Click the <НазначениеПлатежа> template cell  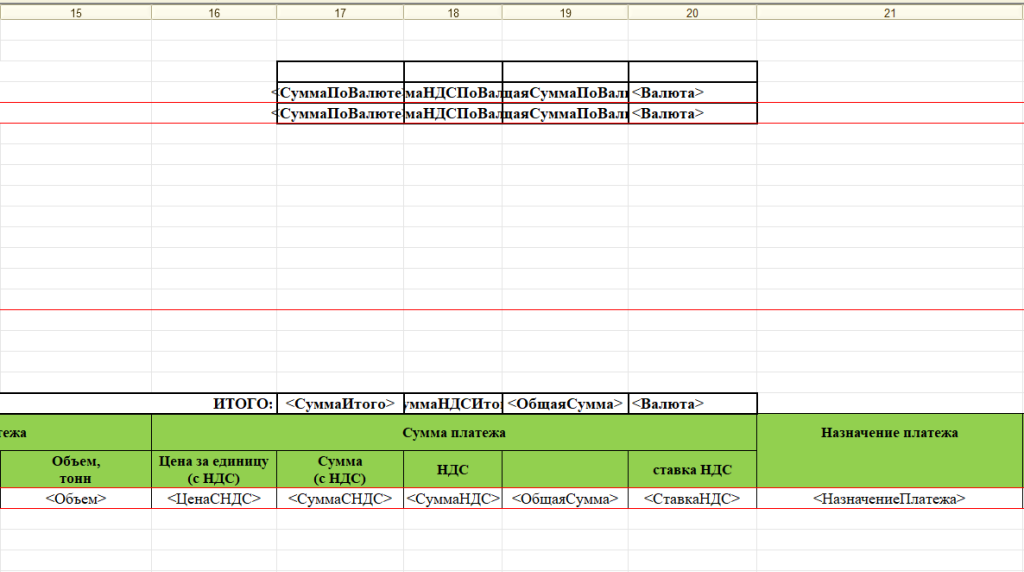889,498
